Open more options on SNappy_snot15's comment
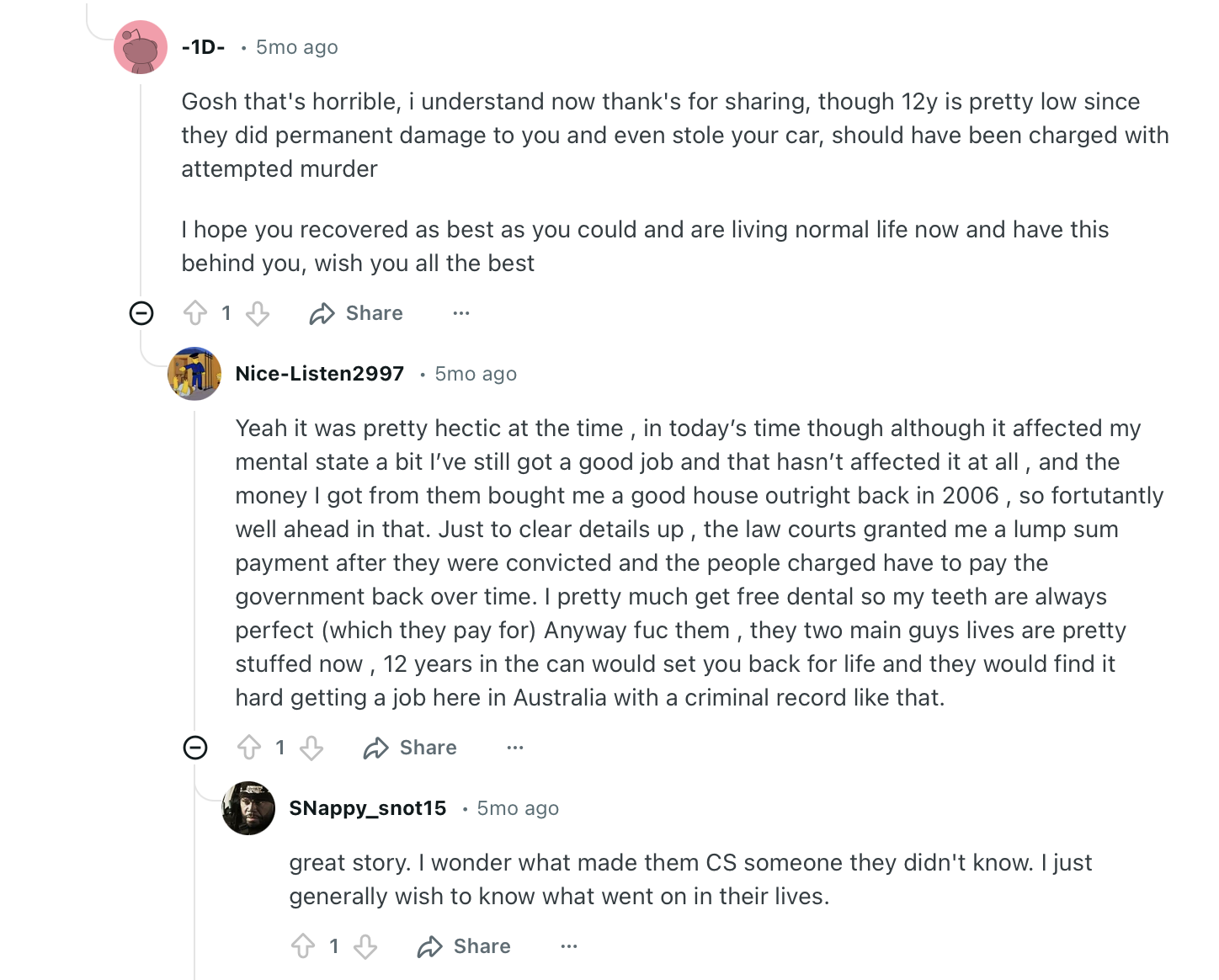Image resolution: width=1219 pixels, height=980 pixels. 569,946
